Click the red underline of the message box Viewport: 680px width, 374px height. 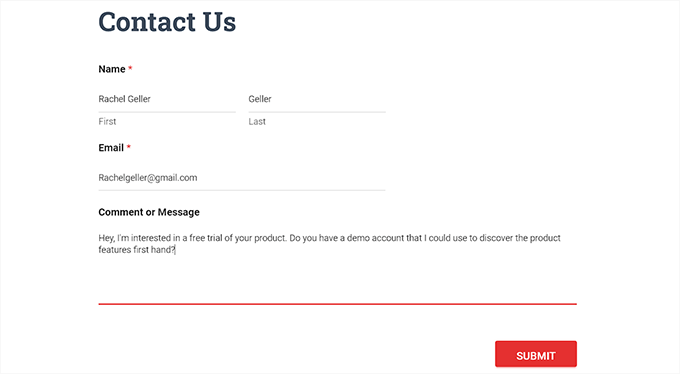[x=337, y=304]
